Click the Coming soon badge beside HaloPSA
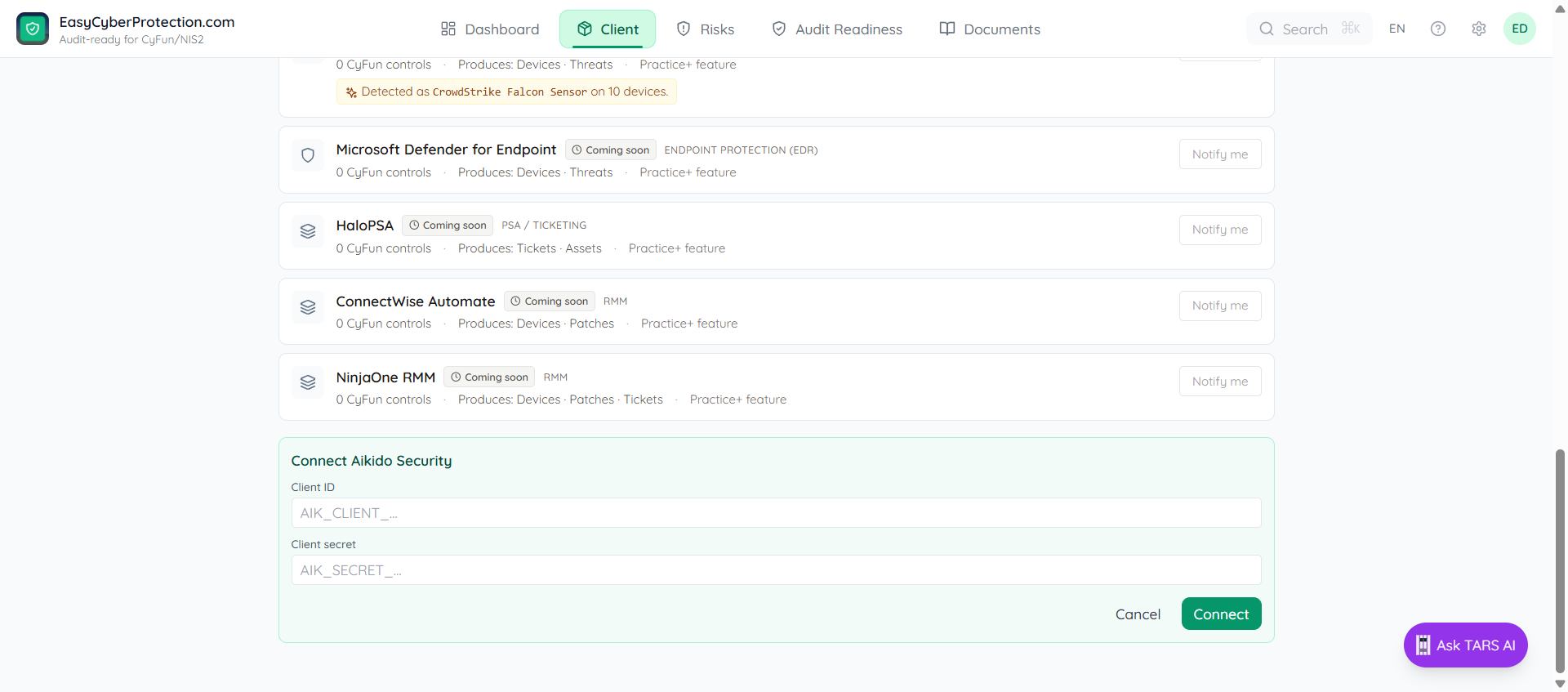 click(x=448, y=225)
